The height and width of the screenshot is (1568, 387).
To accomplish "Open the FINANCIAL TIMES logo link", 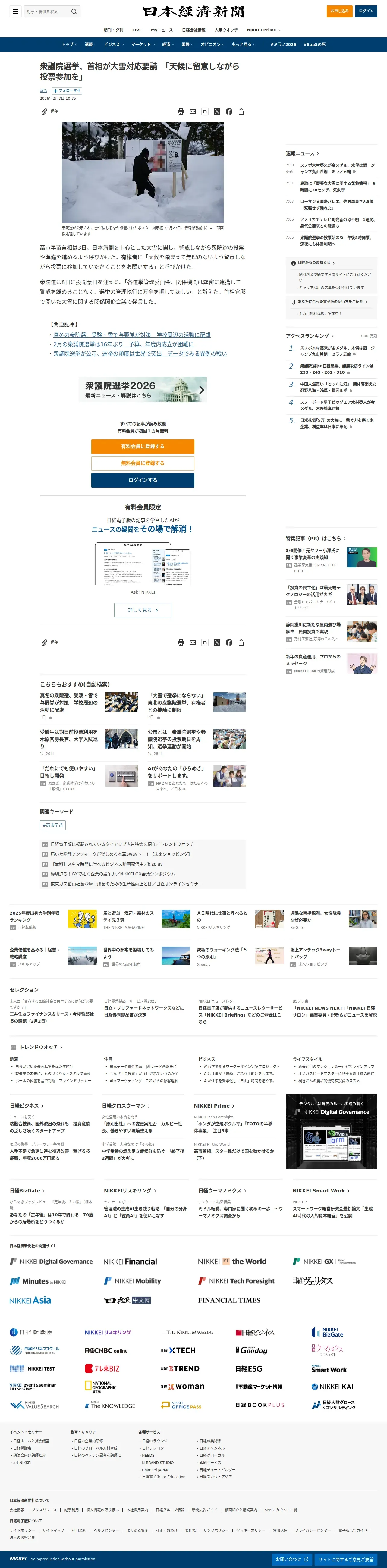I will click(229, 1300).
